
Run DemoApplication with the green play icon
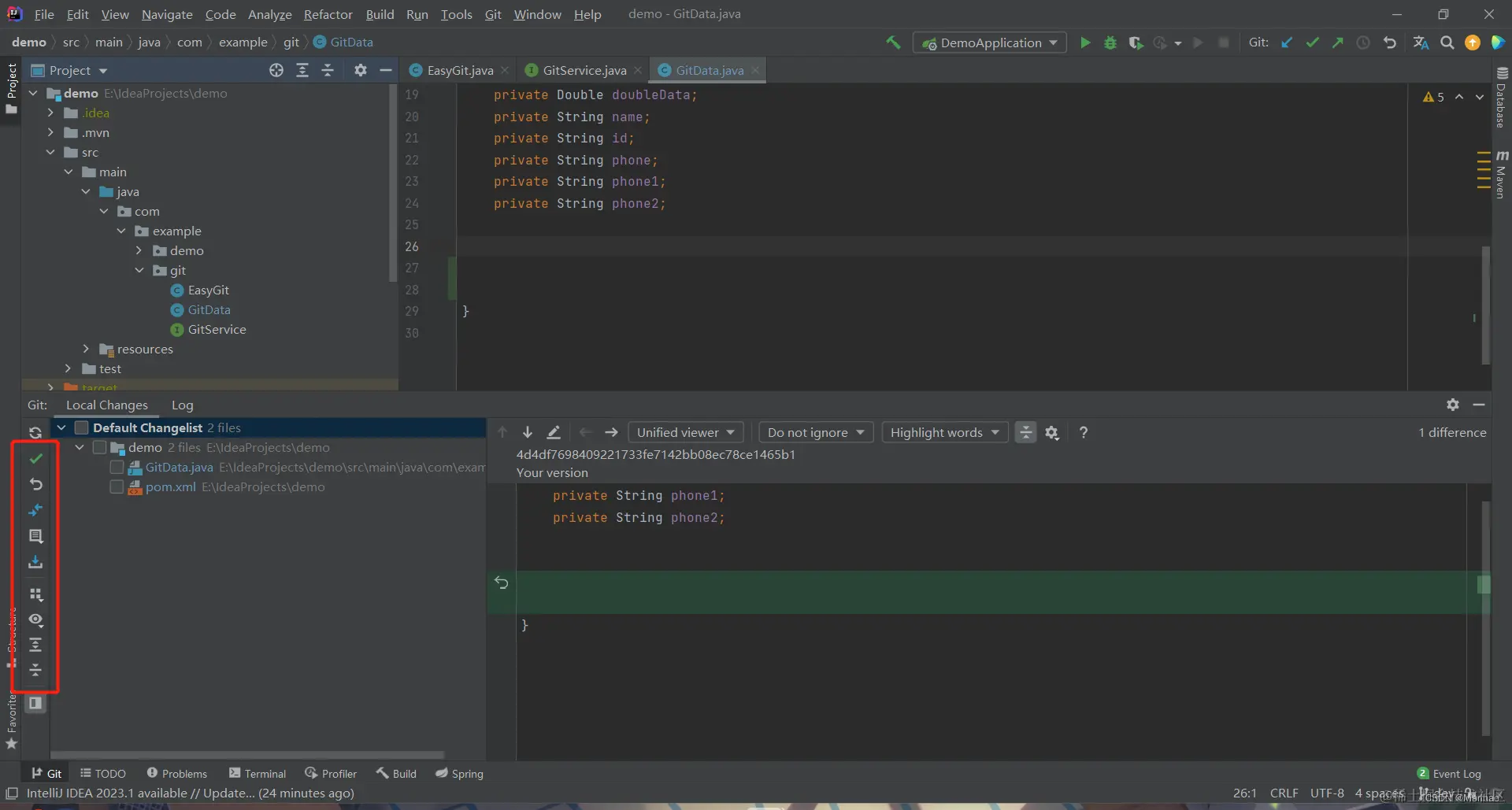(1085, 43)
